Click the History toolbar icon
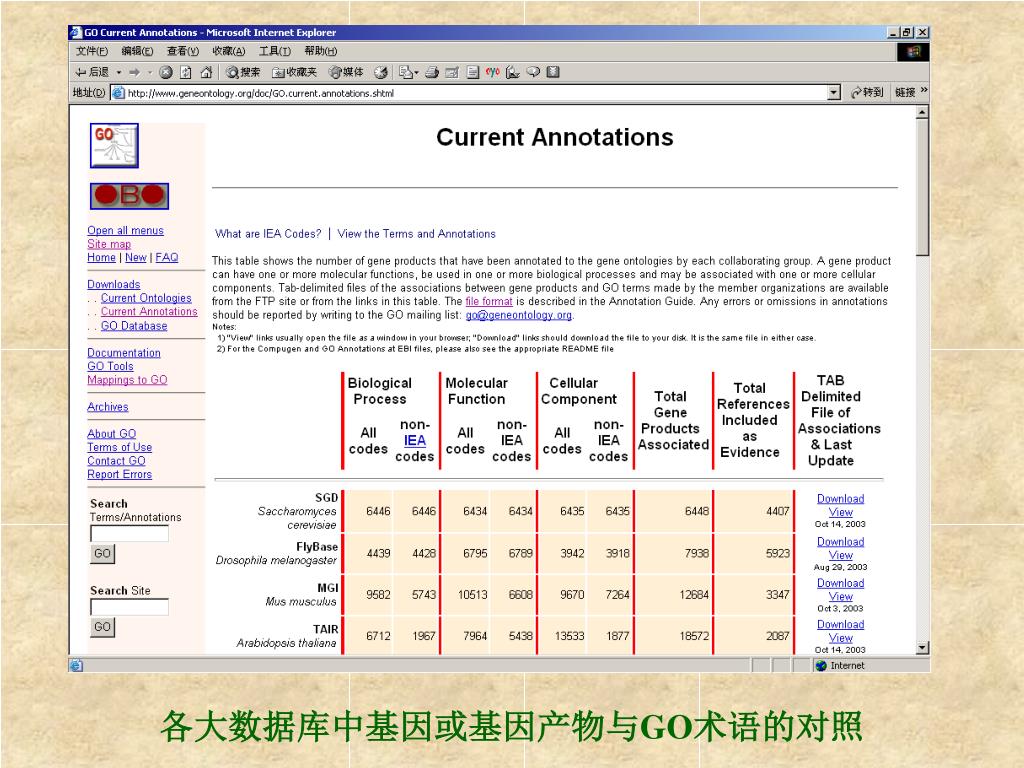 tap(381, 72)
